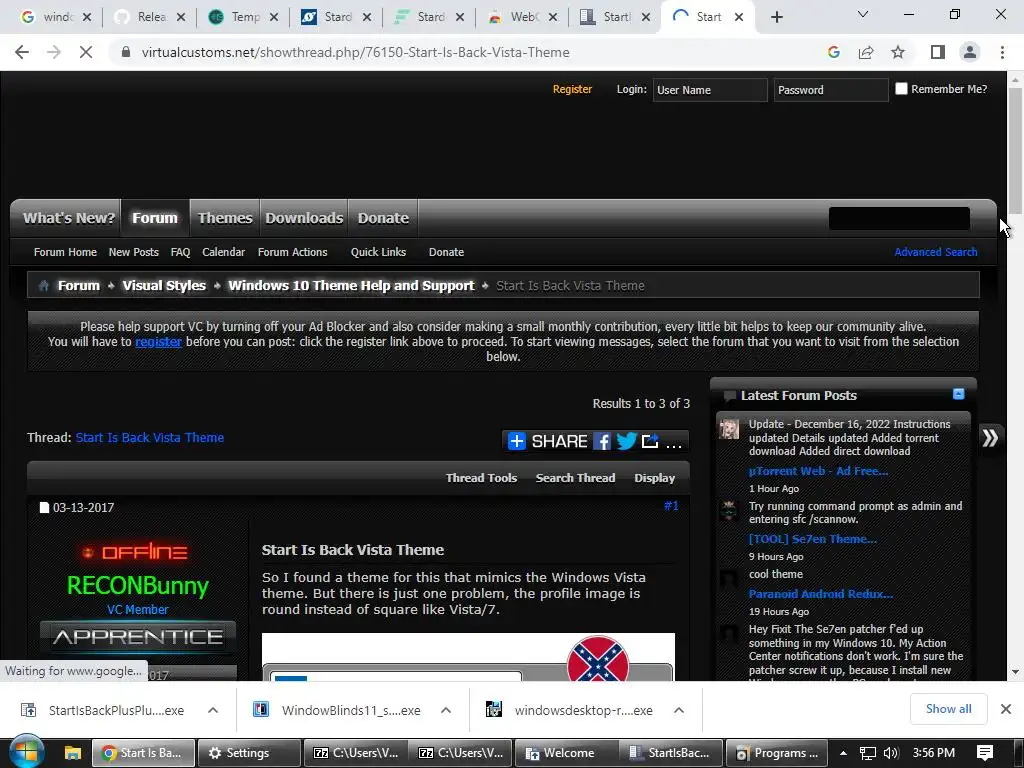1024x768 pixels.
Task: Open File Explorer from the taskbar
Action: (x=72, y=753)
